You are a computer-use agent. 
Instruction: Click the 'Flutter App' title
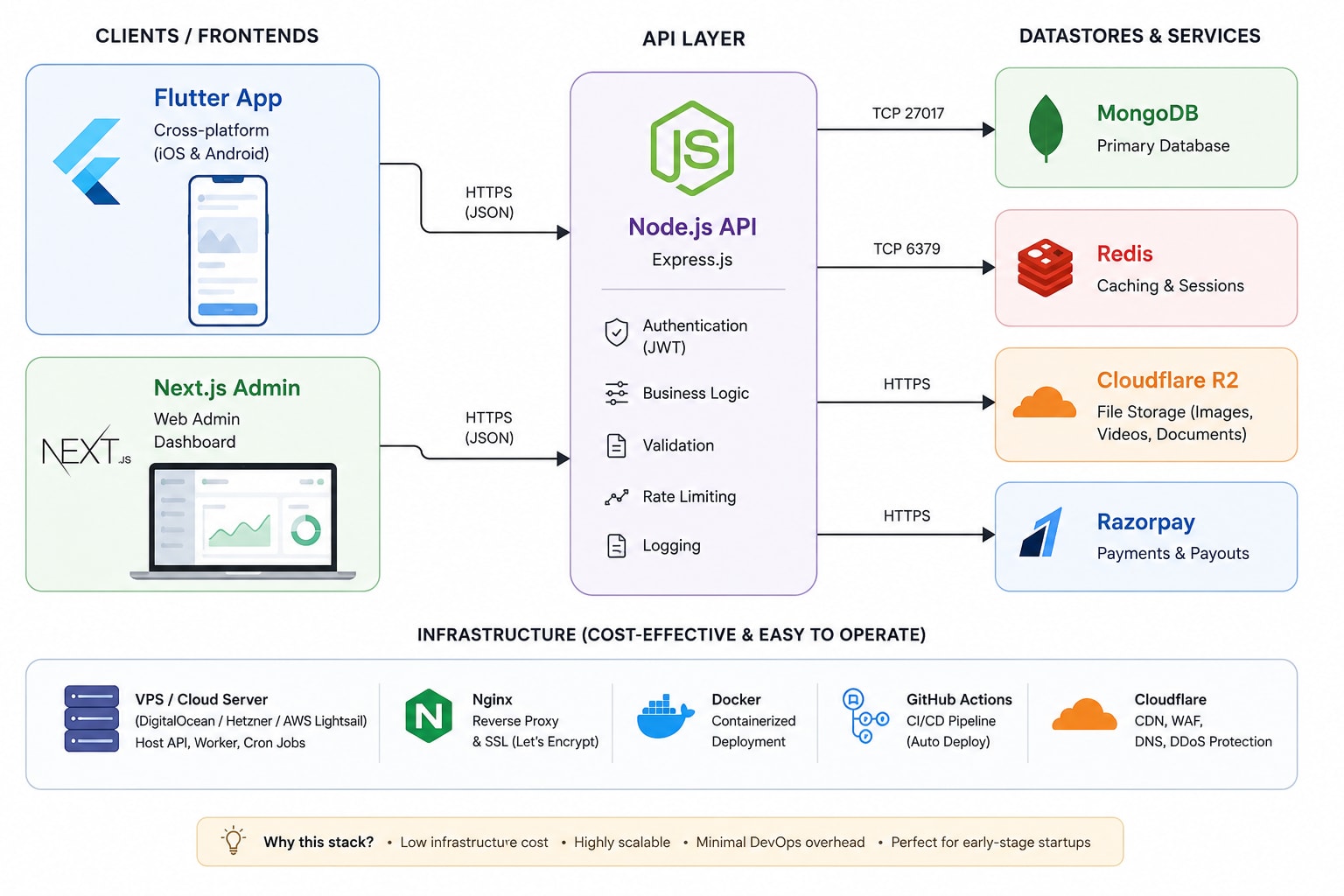point(218,98)
